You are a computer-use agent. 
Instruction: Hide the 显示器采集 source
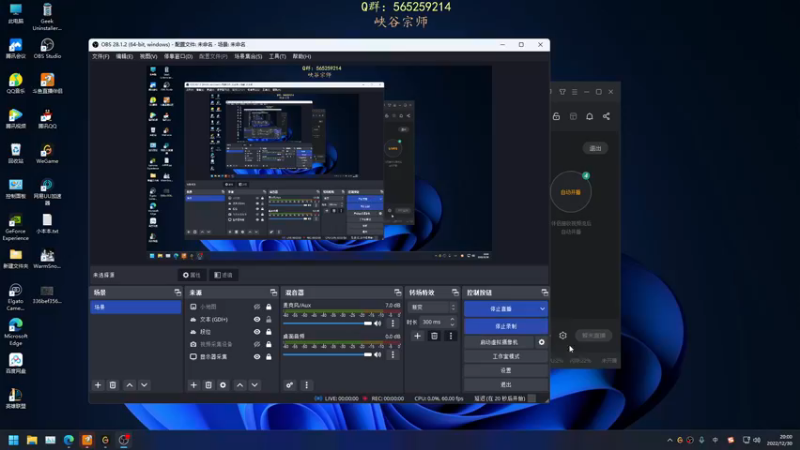(257, 357)
